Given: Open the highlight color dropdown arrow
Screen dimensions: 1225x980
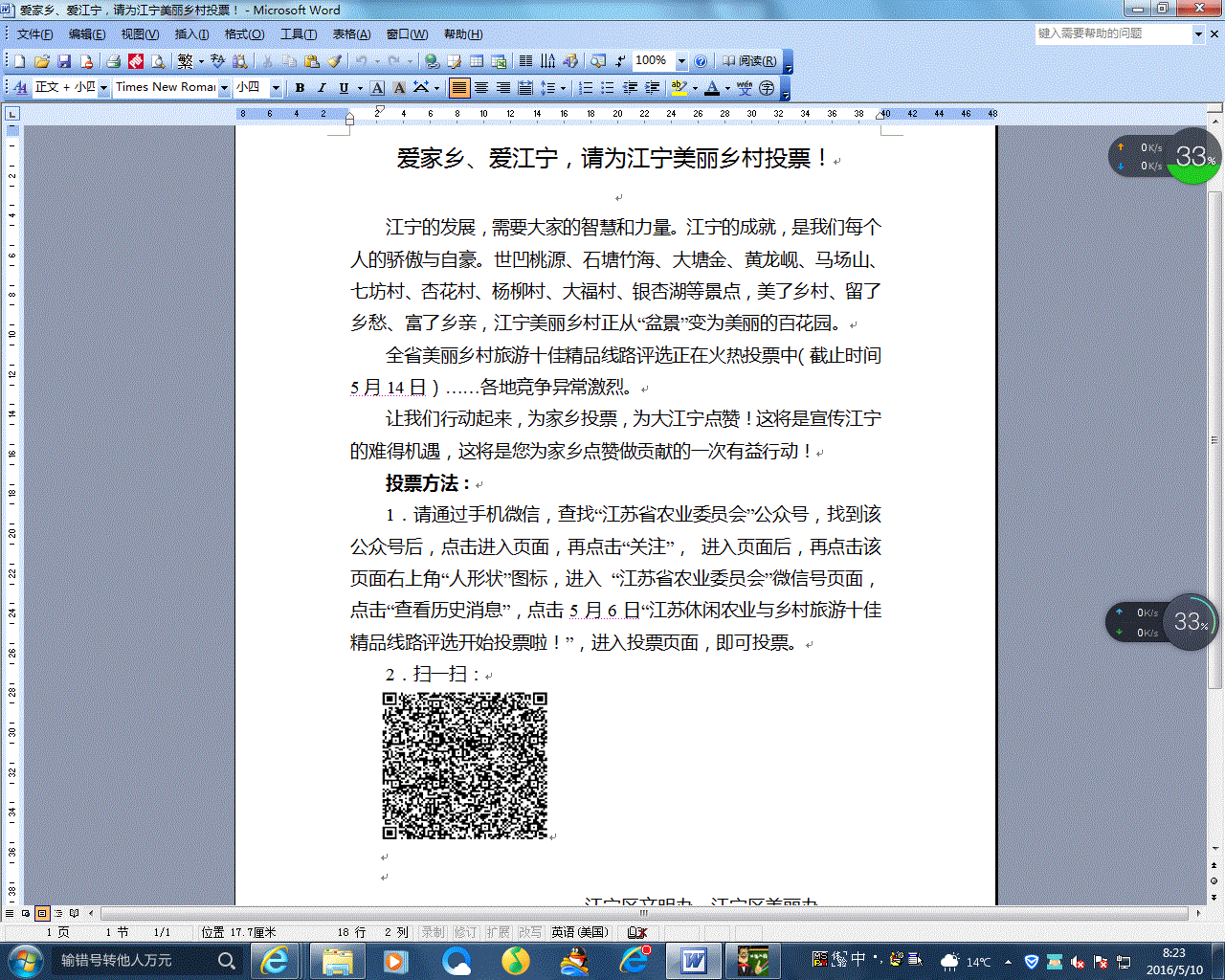Looking at the screenshot, I should point(695,87).
